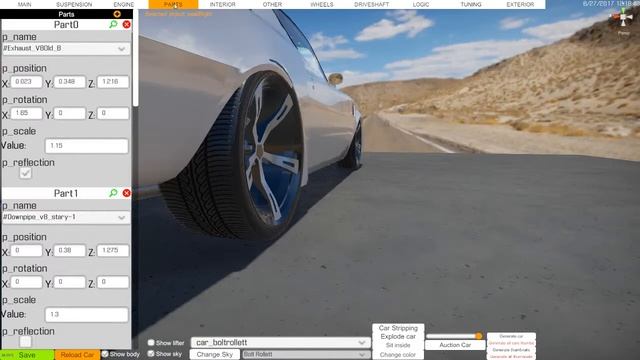Screen dimensions: 640x360
Task: Click the Auction Car button
Action: click(x=455, y=345)
